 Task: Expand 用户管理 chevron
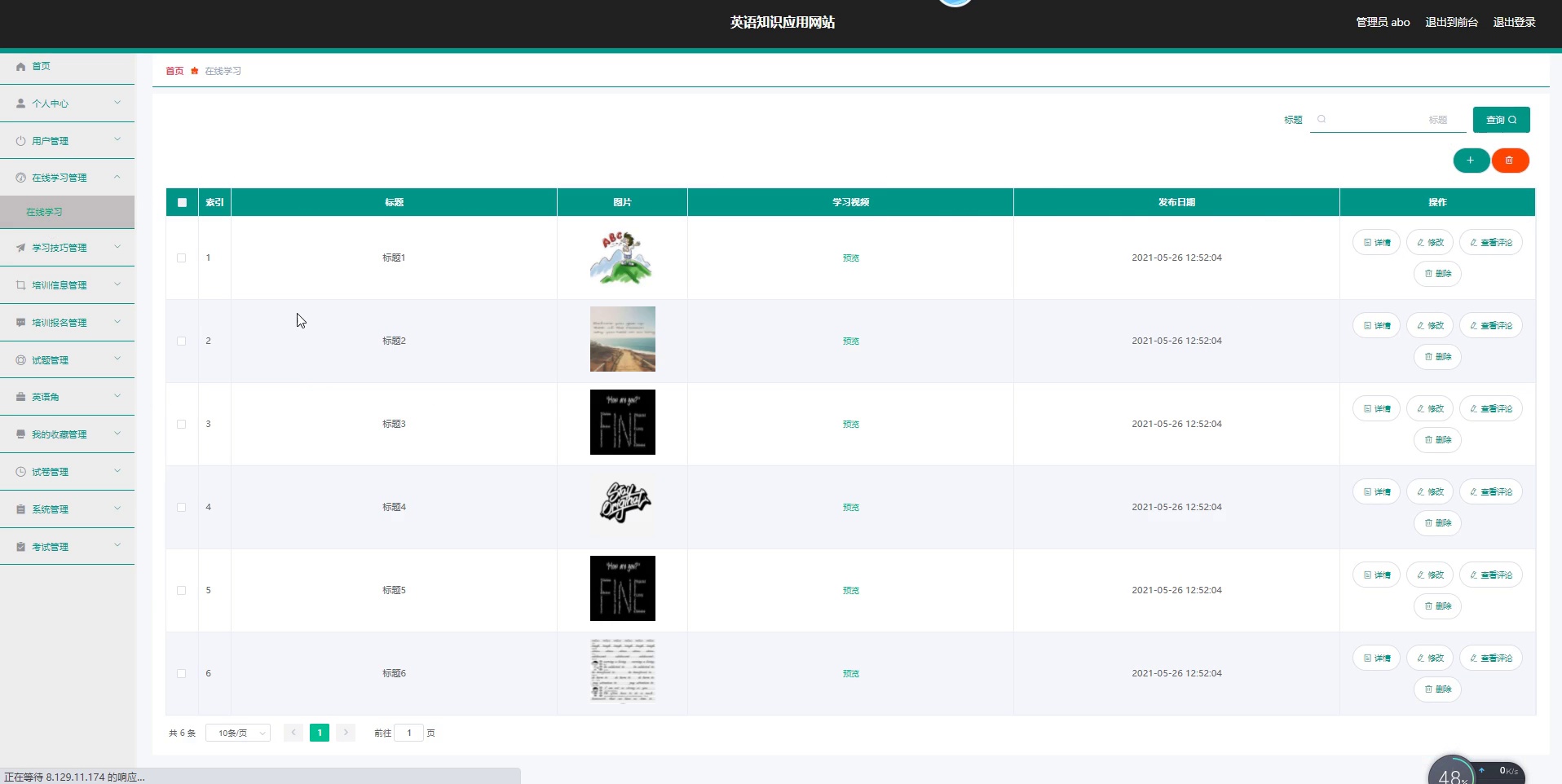tap(117, 140)
